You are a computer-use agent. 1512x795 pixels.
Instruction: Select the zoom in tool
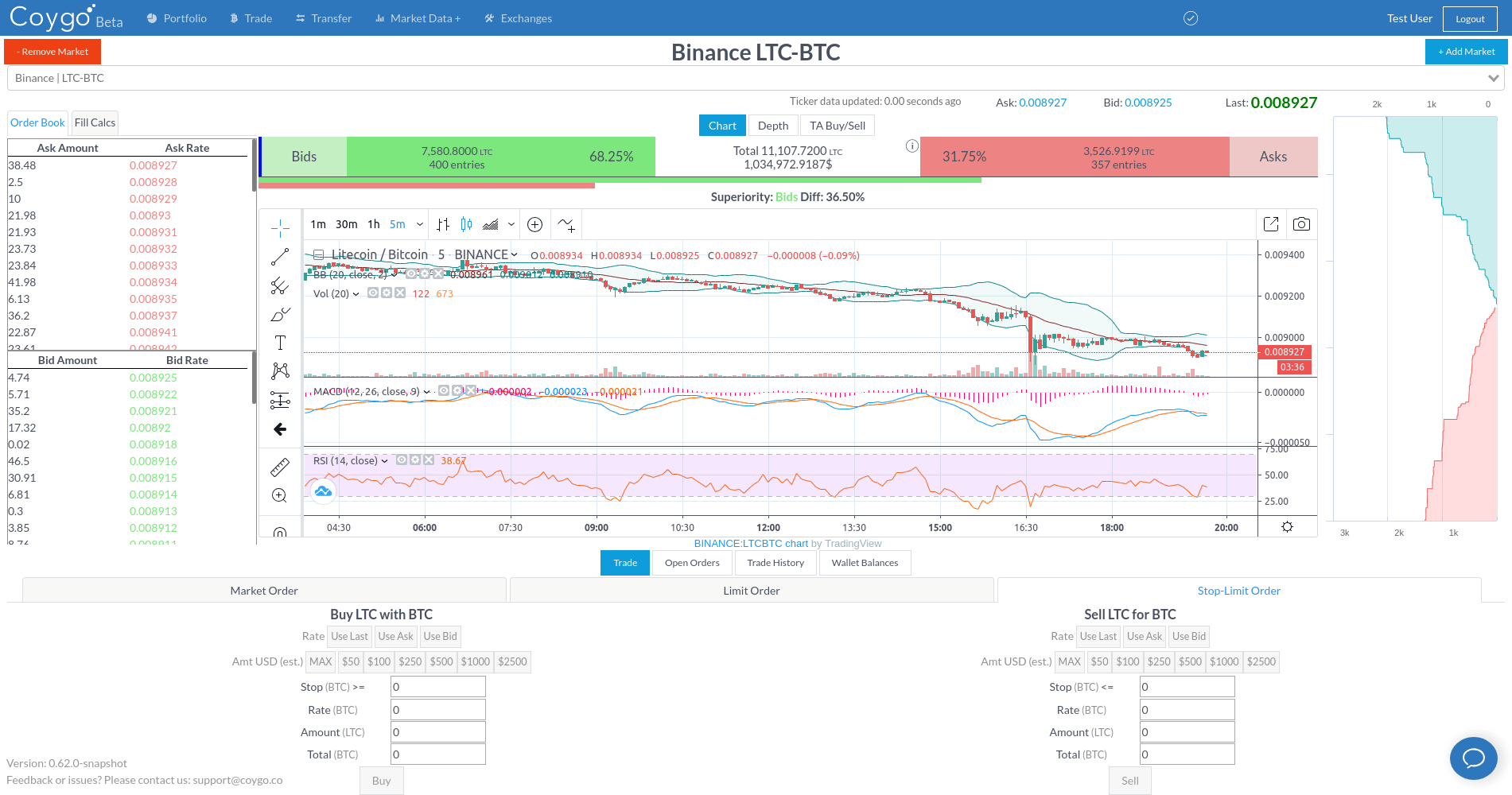[279, 495]
